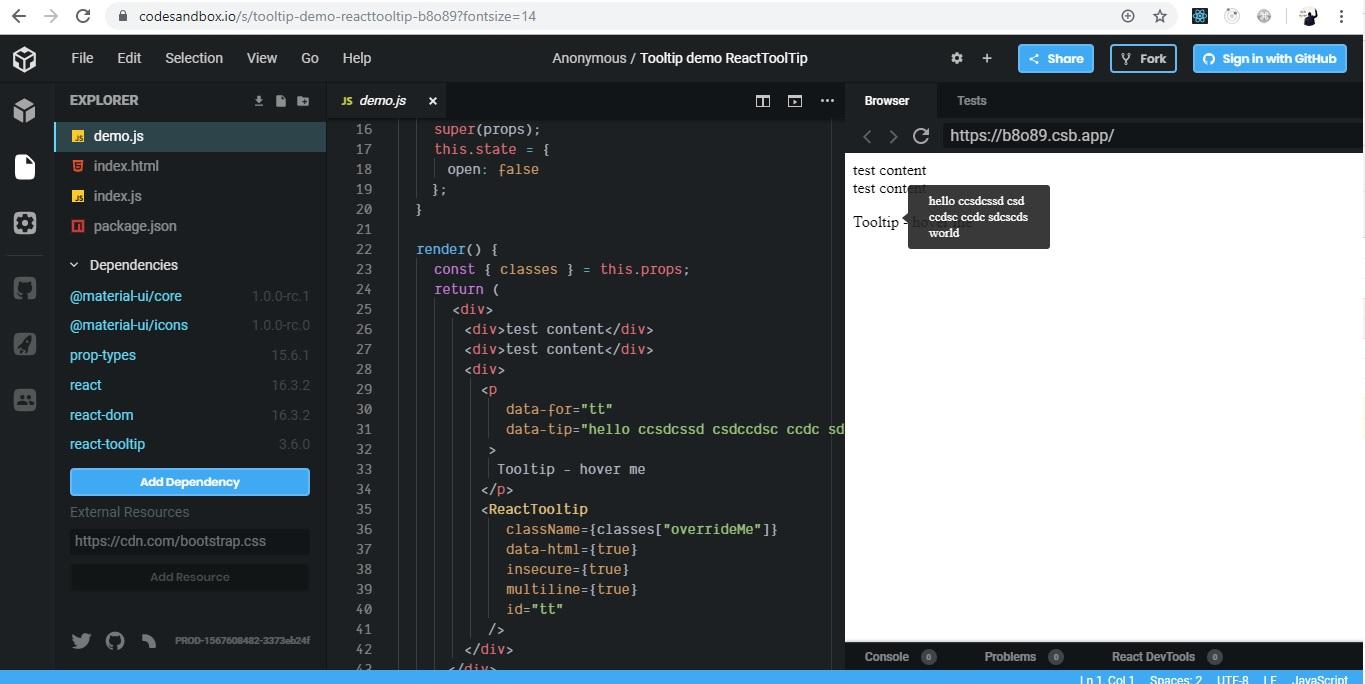The height and width of the screenshot is (684, 1365).
Task: Click the GitHub icon at sidebar bottom
Action: pos(115,641)
